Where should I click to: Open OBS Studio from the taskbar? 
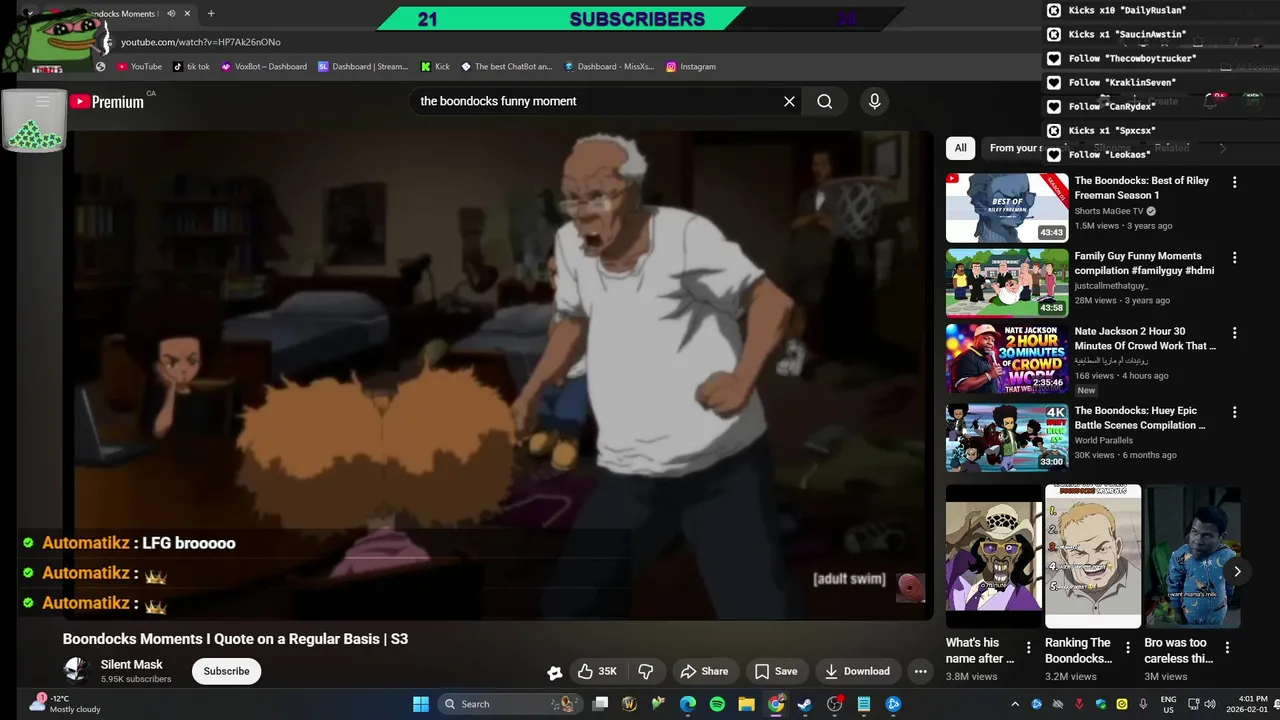(x=835, y=704)
